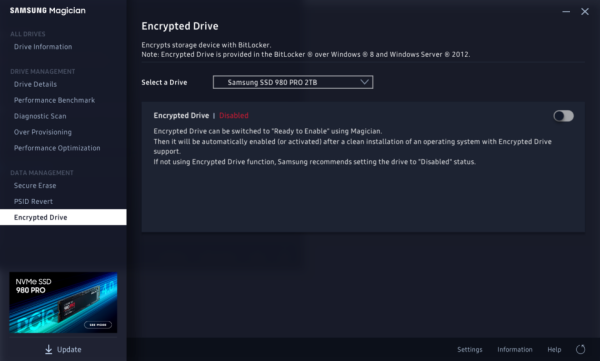The image size is (600, 361).
Task: Click the dropdown chevron beside 980 PRO 2TB
Action: click(x=364, y=82)
